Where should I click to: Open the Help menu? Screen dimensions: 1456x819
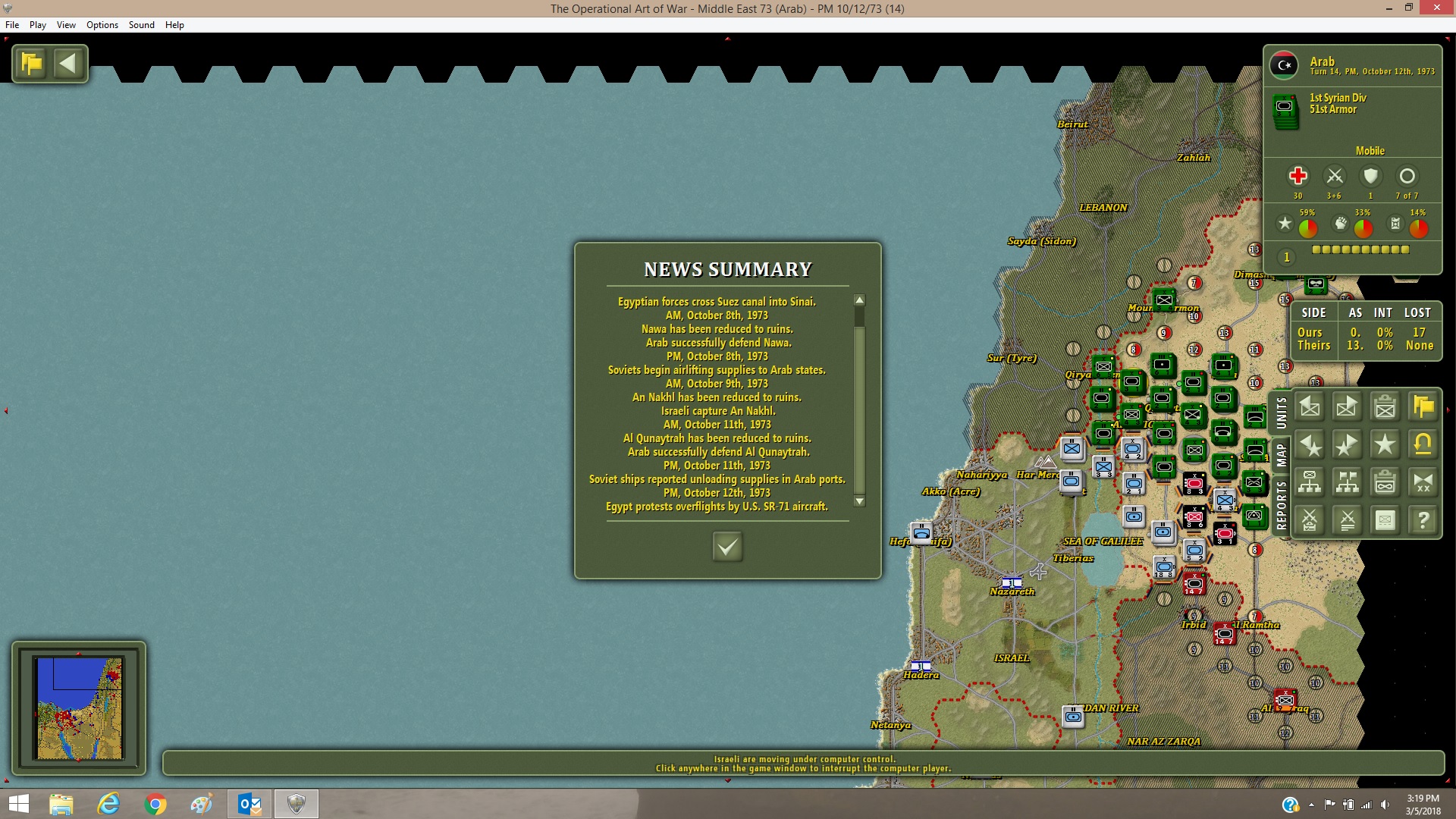pyautogui.click(x=174, y=25)
